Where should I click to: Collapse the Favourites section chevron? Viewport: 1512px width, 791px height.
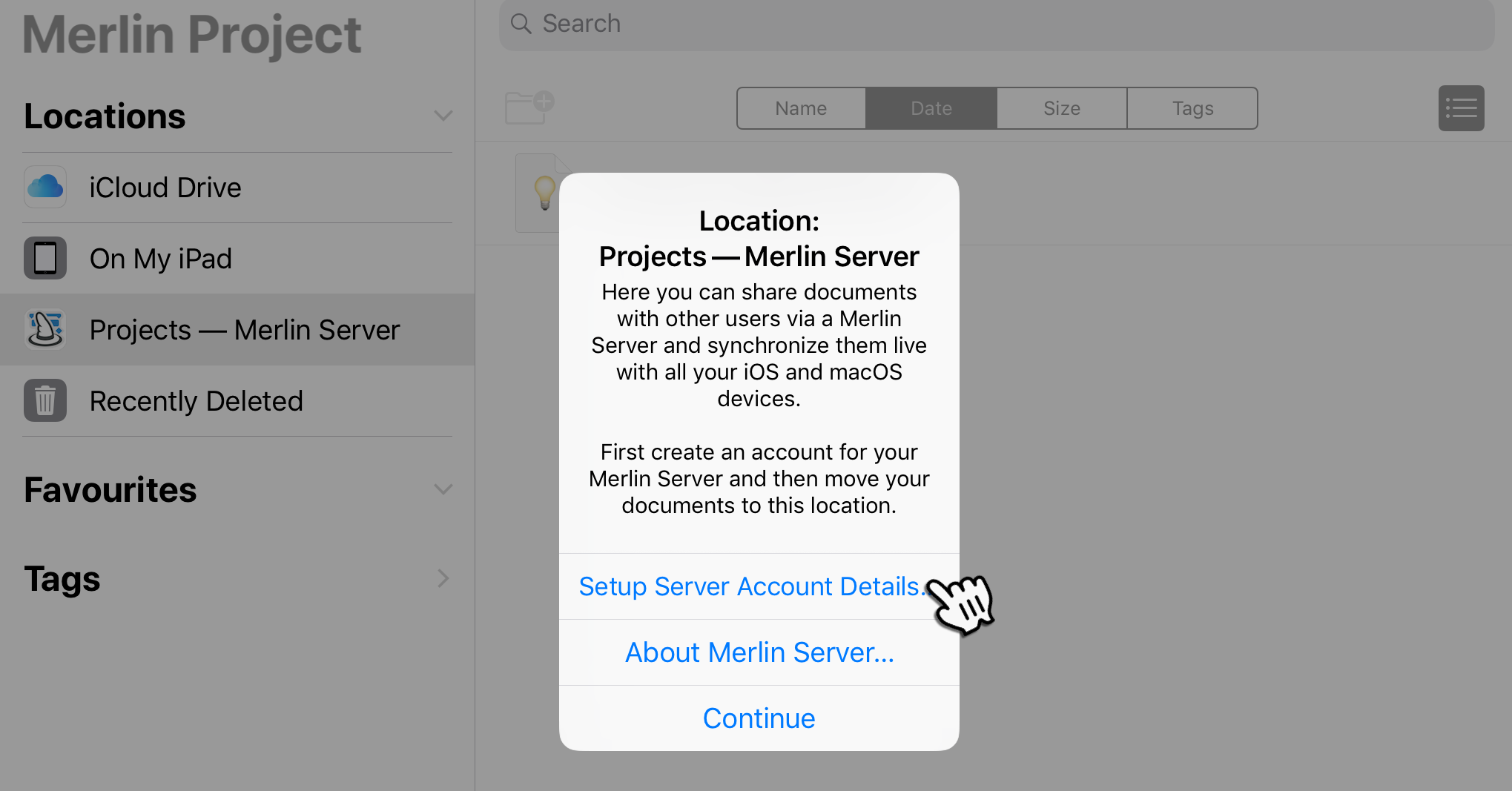coord(443,489)
